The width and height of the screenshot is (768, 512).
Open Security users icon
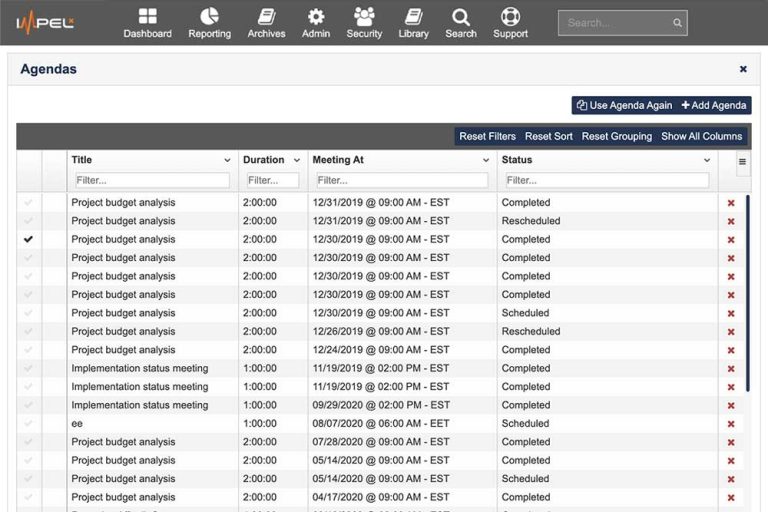(x=364, y=16)
